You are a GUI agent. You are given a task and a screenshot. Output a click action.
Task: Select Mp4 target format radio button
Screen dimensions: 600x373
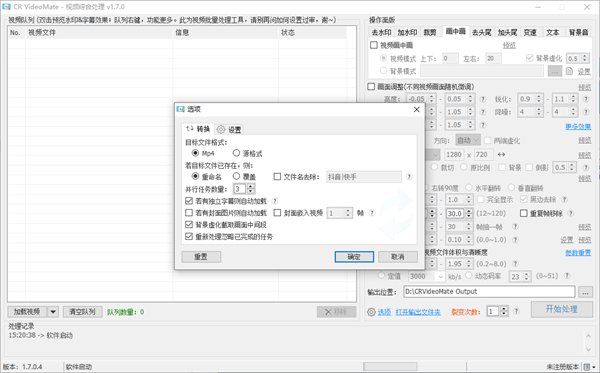click(x=196, y=153)
